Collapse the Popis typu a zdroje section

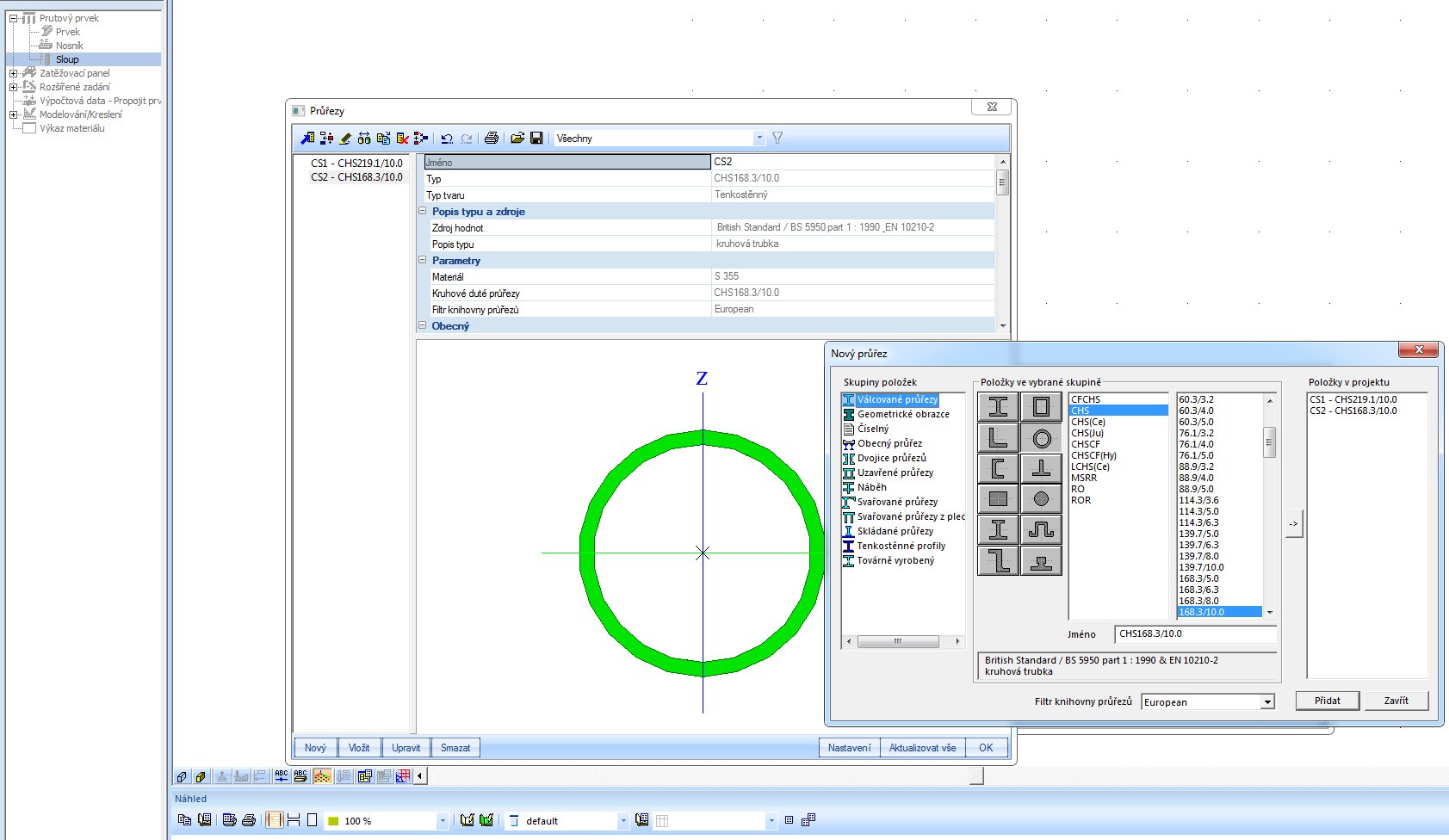pyautogui.click(x=423, y=211)
